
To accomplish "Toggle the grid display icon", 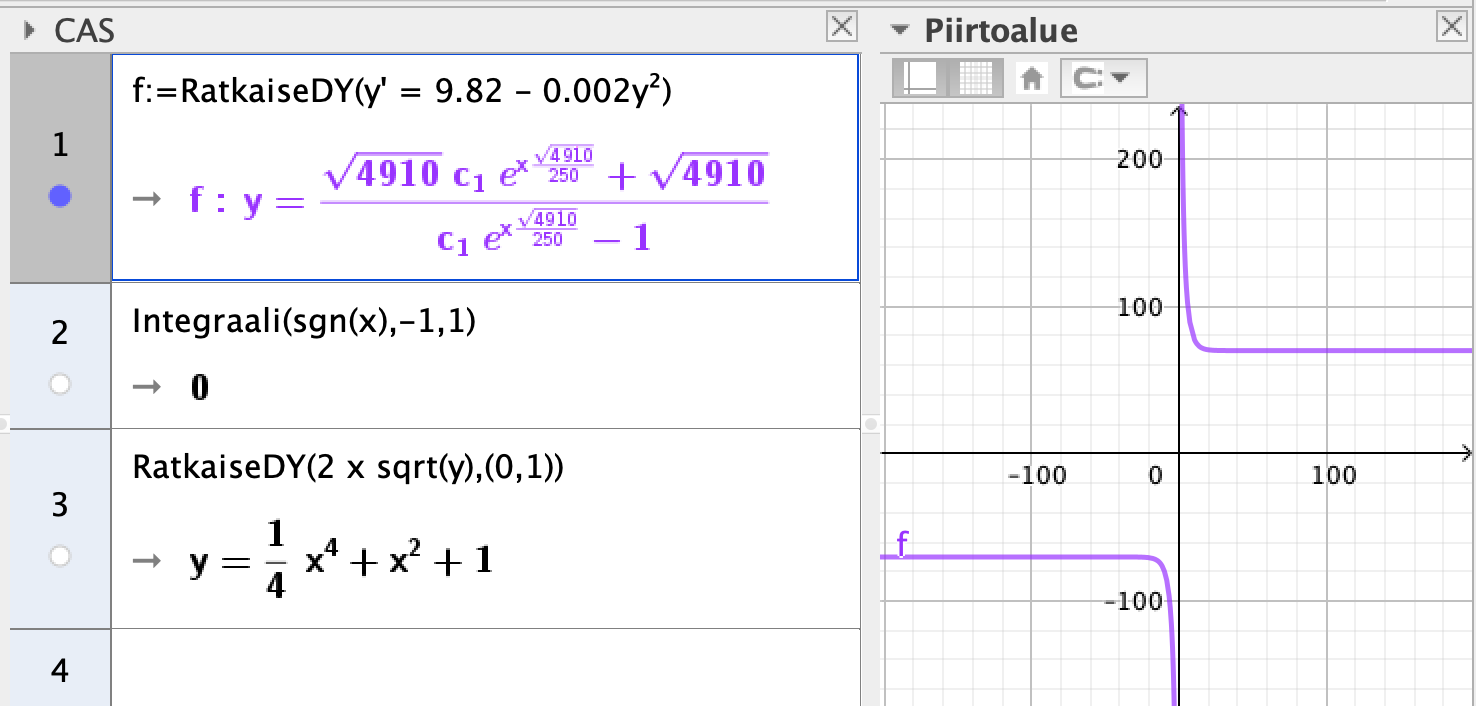I will 973,78.
